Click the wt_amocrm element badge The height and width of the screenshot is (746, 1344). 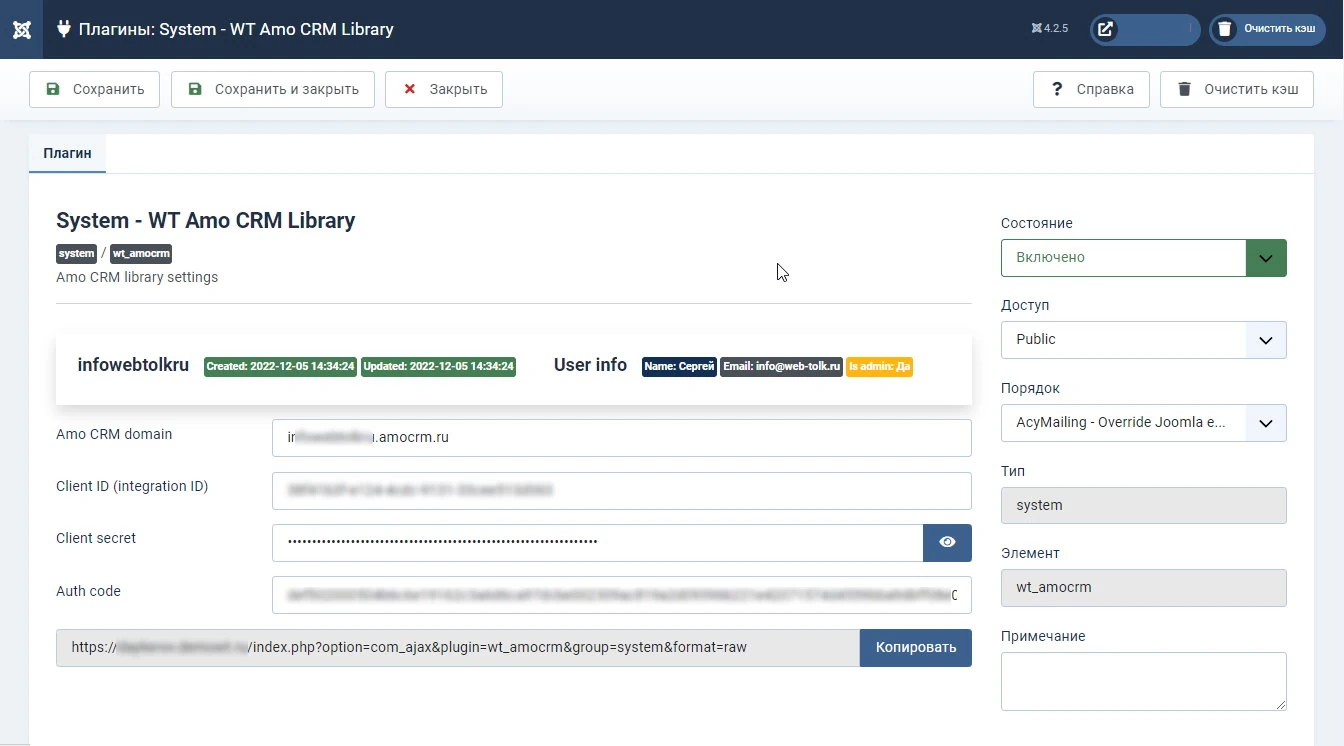(x=141, y=253)
